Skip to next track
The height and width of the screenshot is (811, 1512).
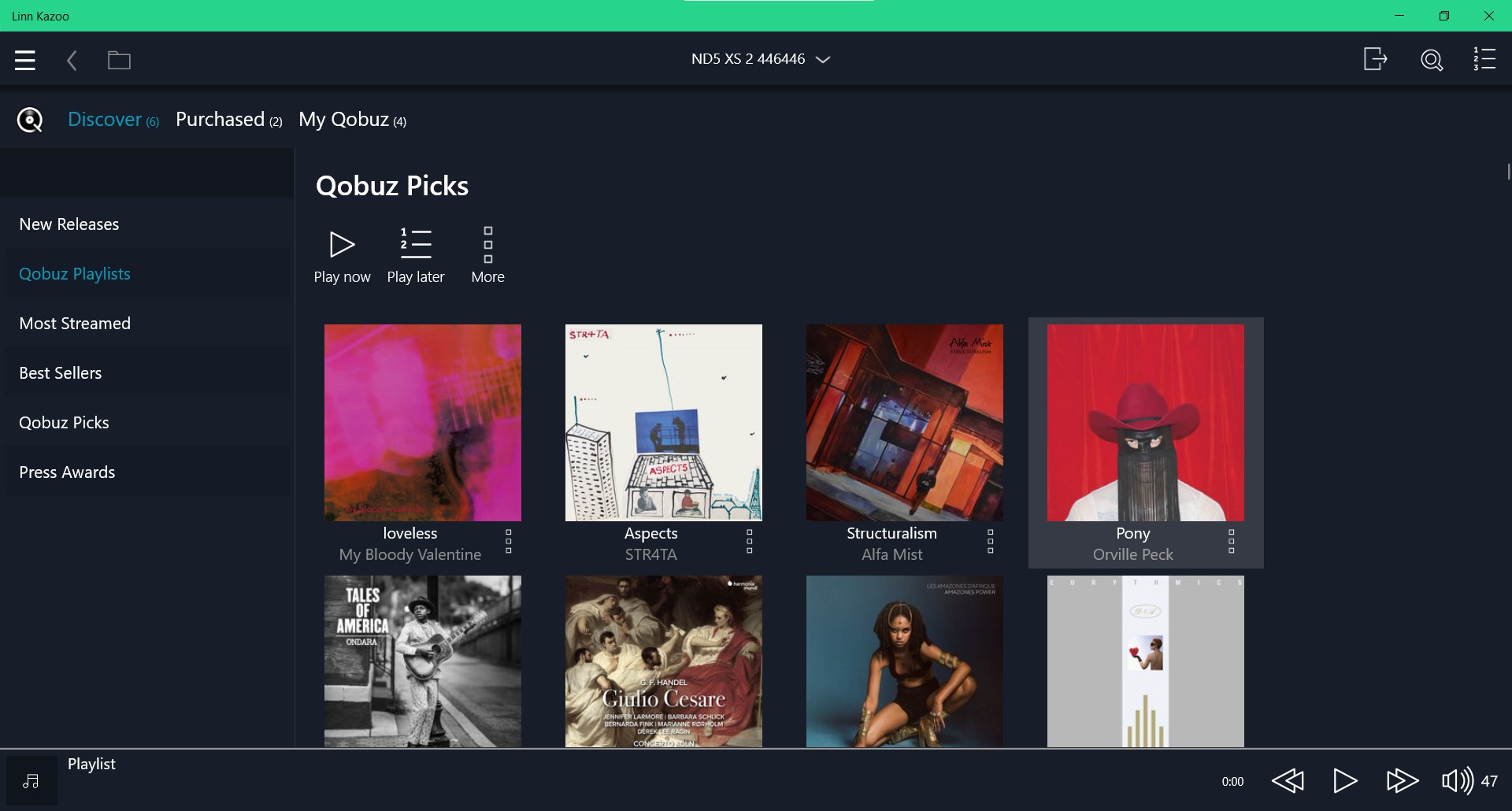pos(1402,780)
